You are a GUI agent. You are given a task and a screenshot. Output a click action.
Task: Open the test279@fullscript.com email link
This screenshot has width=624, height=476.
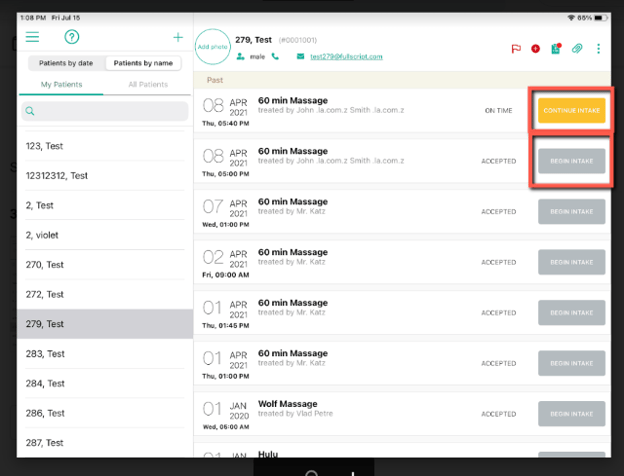tap(345, 57)
